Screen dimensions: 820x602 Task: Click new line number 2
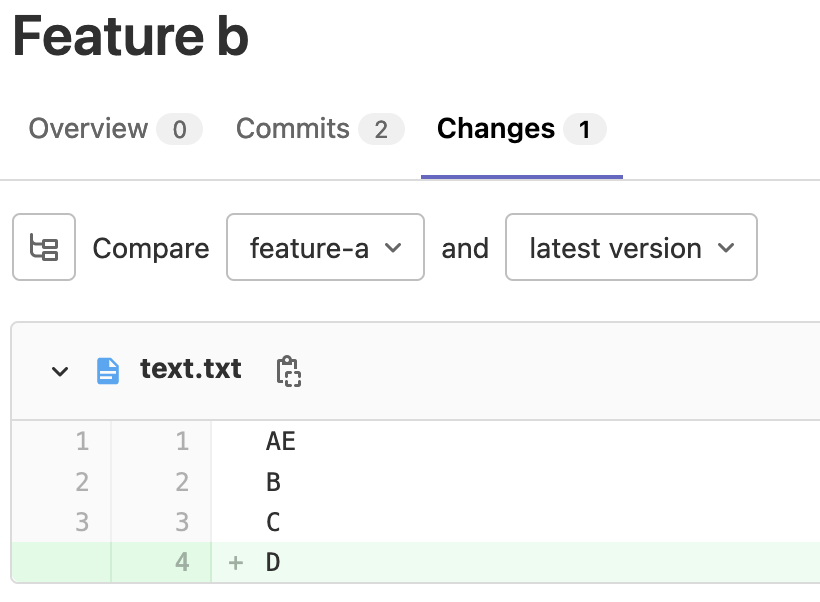pos(181,482)
